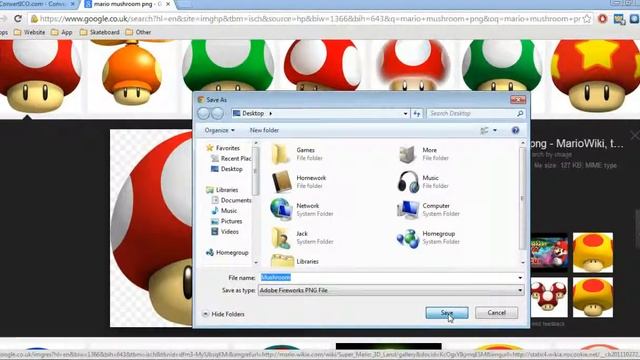Image resolution: width=640 pixels, height=360 pixels.
Task: Open the dialog help icon
Action: pyautogui.click(x=516, y=130)
